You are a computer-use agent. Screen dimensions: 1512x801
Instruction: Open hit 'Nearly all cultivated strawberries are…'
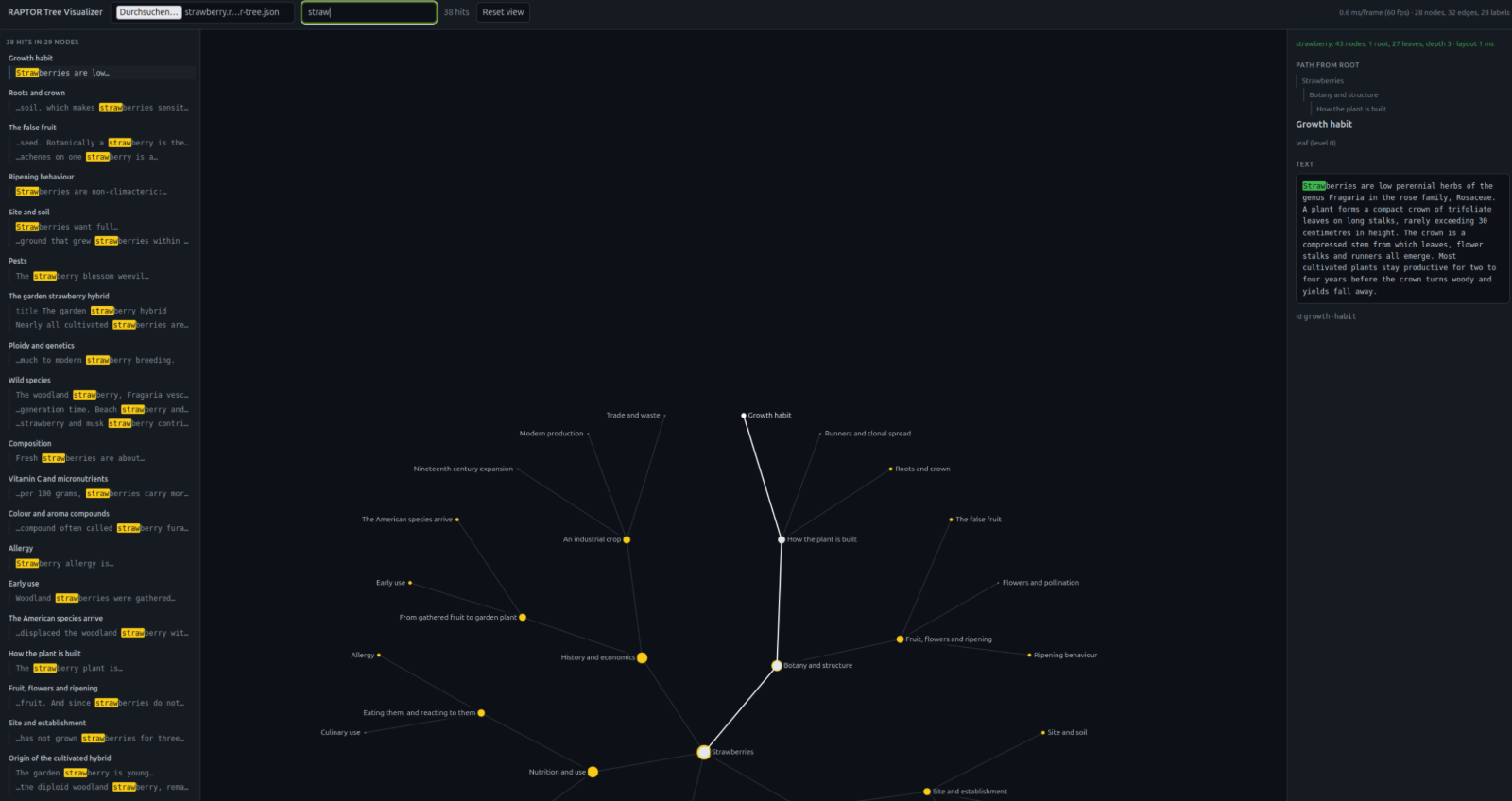click(x=103, y=325)
